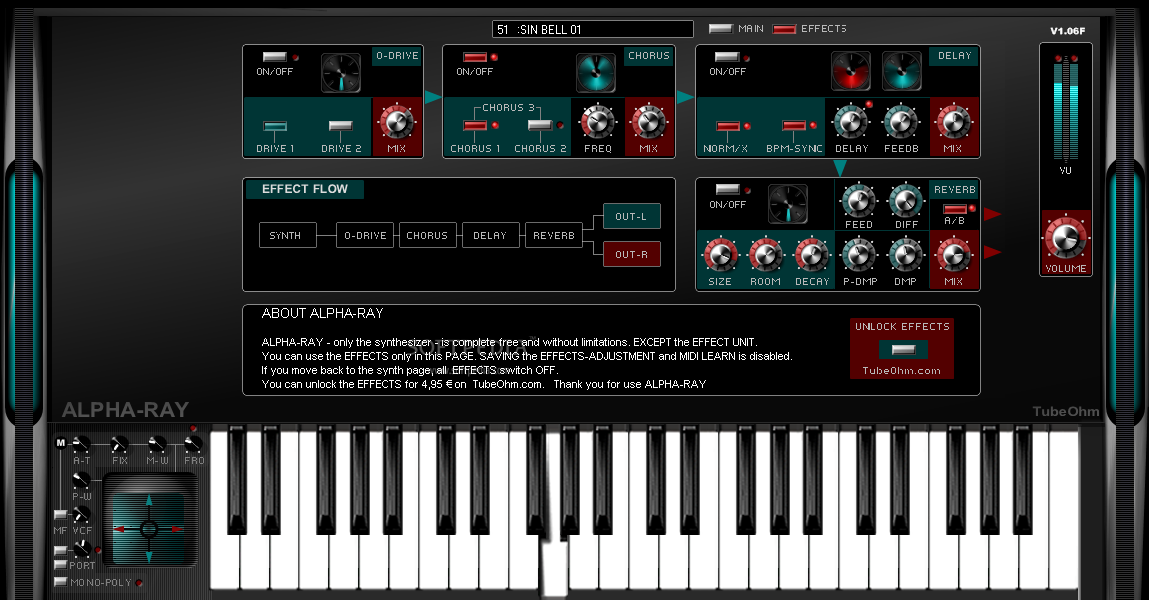Click the CHORUS box in effect flow
This screenshot has width=1149, height=600.
pos(428,235)
